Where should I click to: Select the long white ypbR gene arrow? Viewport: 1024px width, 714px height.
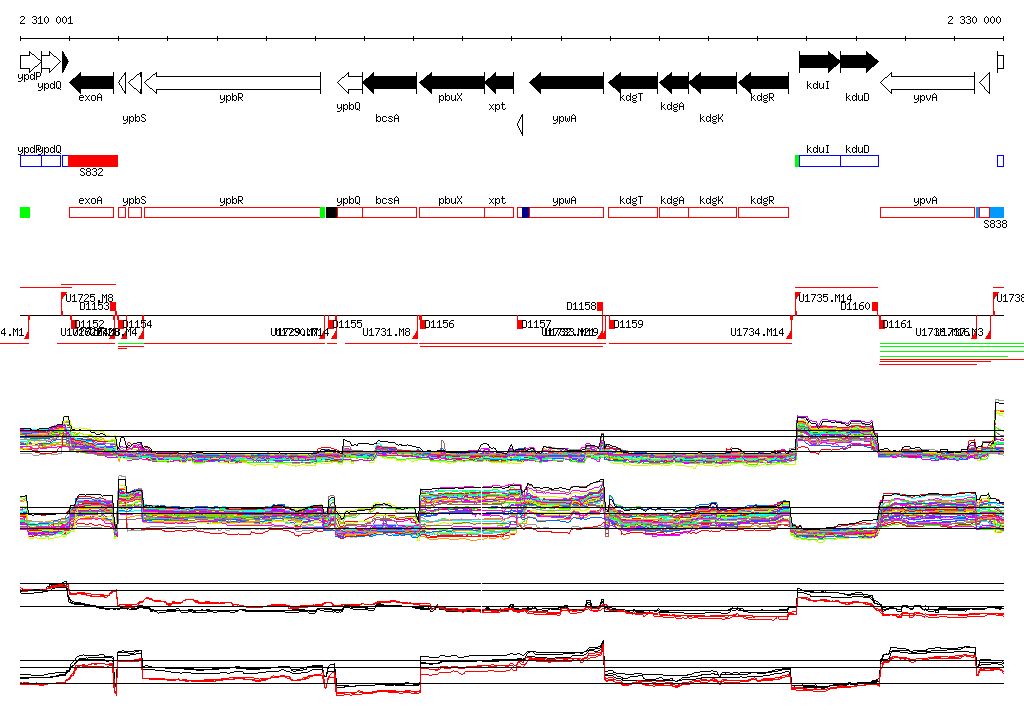tap(232, 83)
